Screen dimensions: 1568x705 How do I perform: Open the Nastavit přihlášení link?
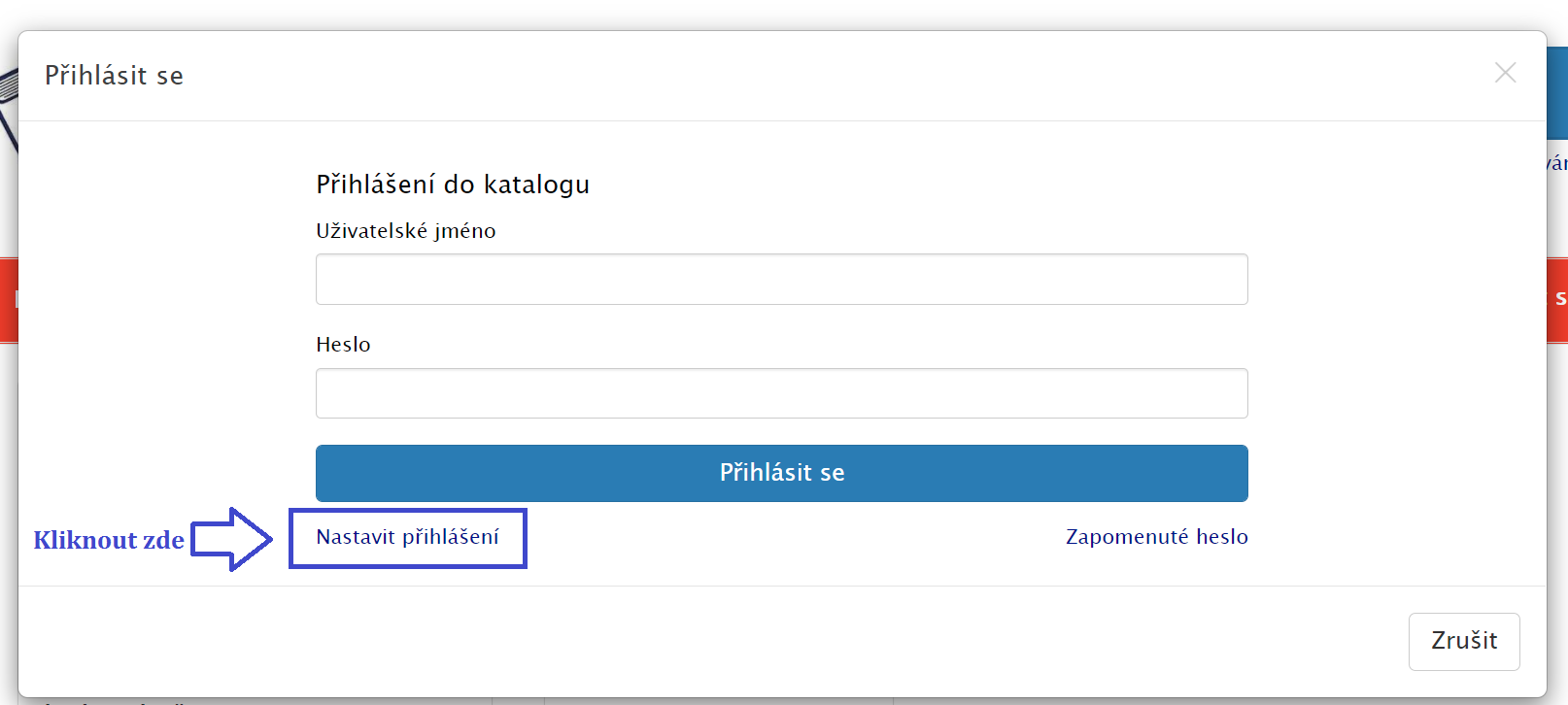[x=407, y=537]
